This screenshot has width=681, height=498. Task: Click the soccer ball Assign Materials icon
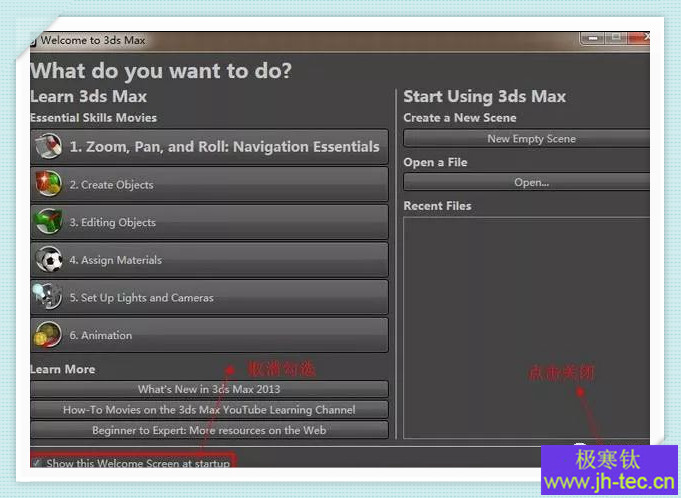pos(49,259)
